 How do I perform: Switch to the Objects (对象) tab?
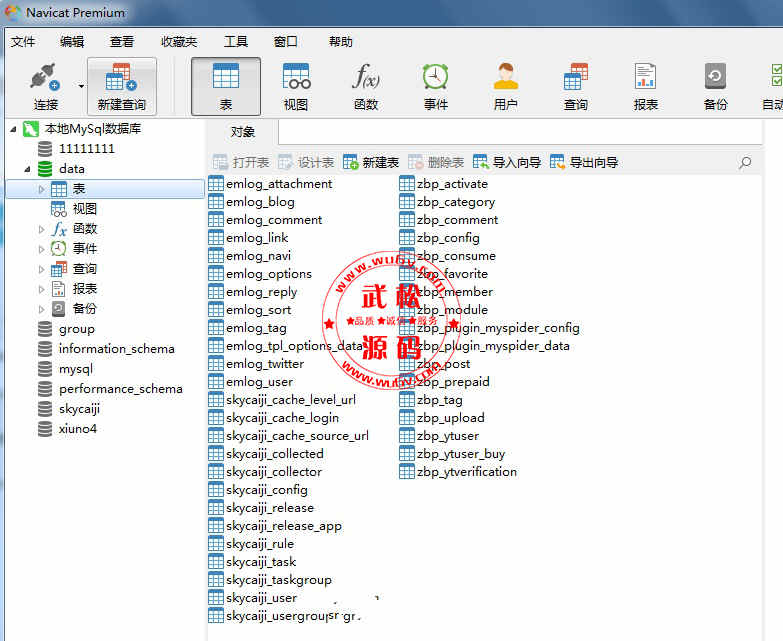click(x=243, y=132)
